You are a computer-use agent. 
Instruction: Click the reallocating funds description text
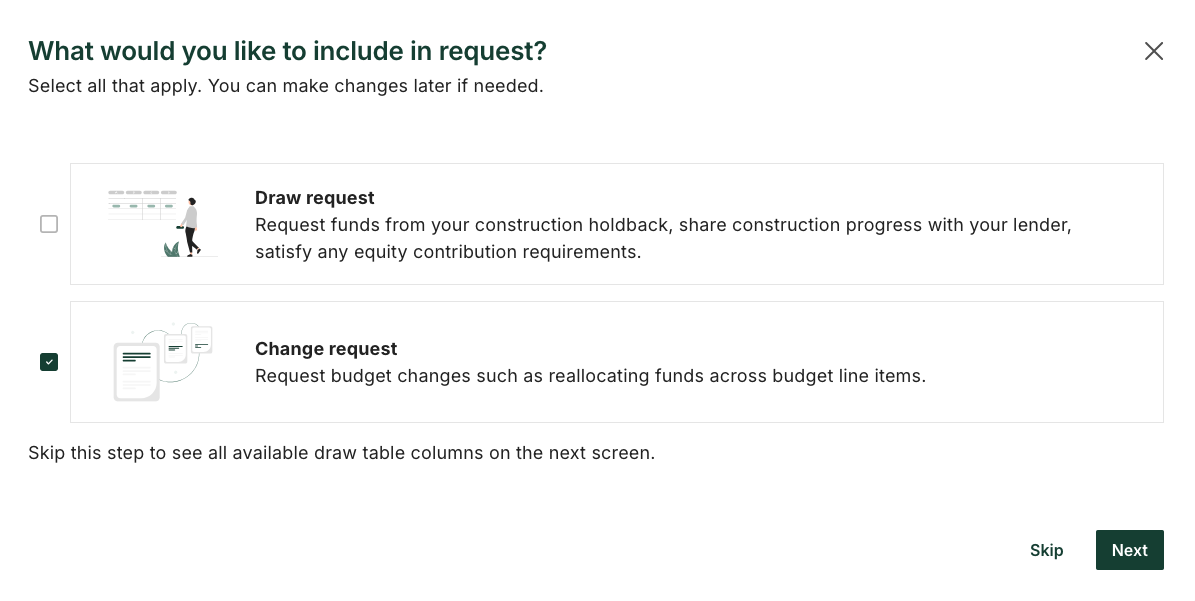click(590, 376)
